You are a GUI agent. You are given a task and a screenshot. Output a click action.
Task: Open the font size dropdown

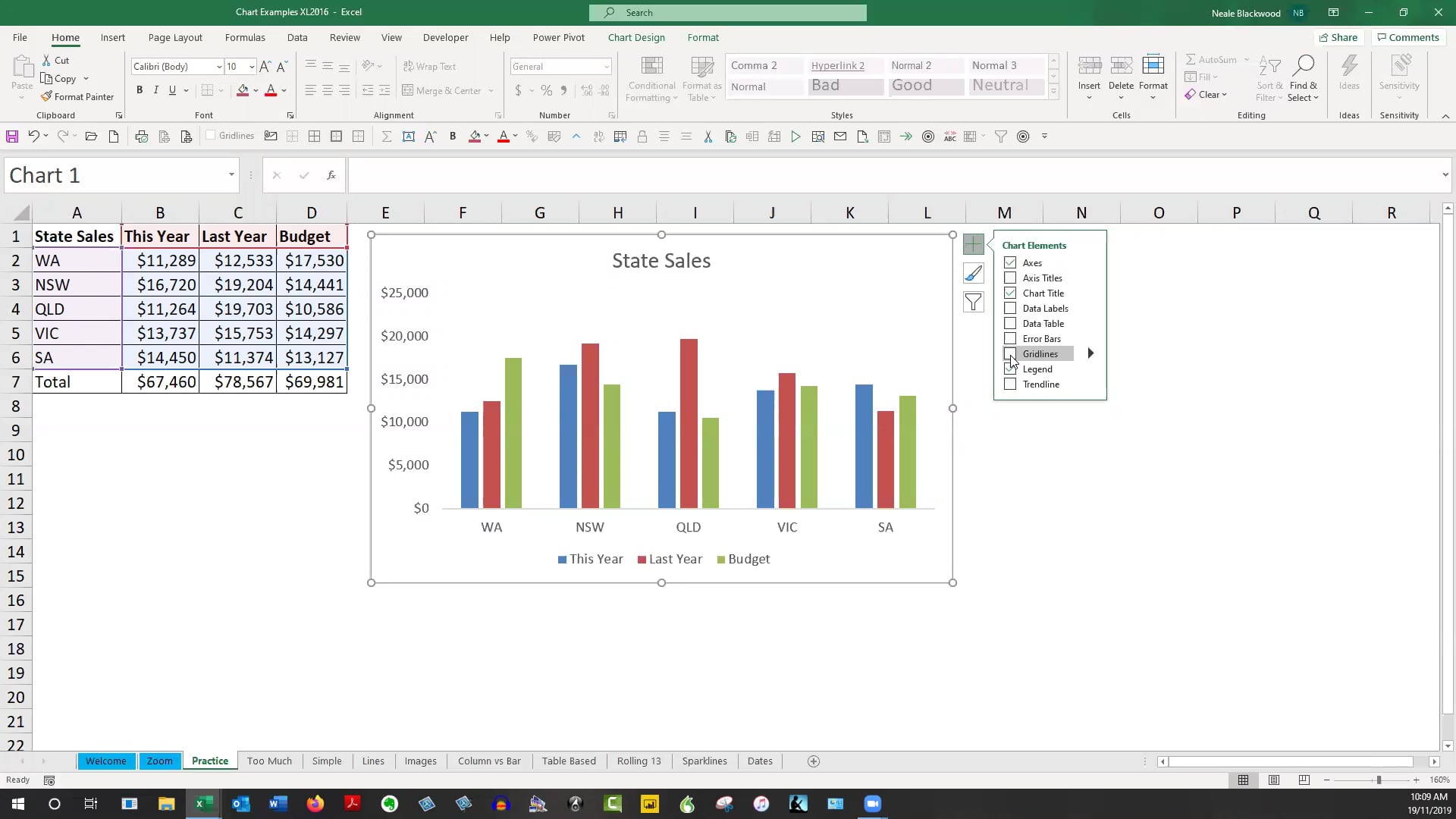[x=251, y=66]
